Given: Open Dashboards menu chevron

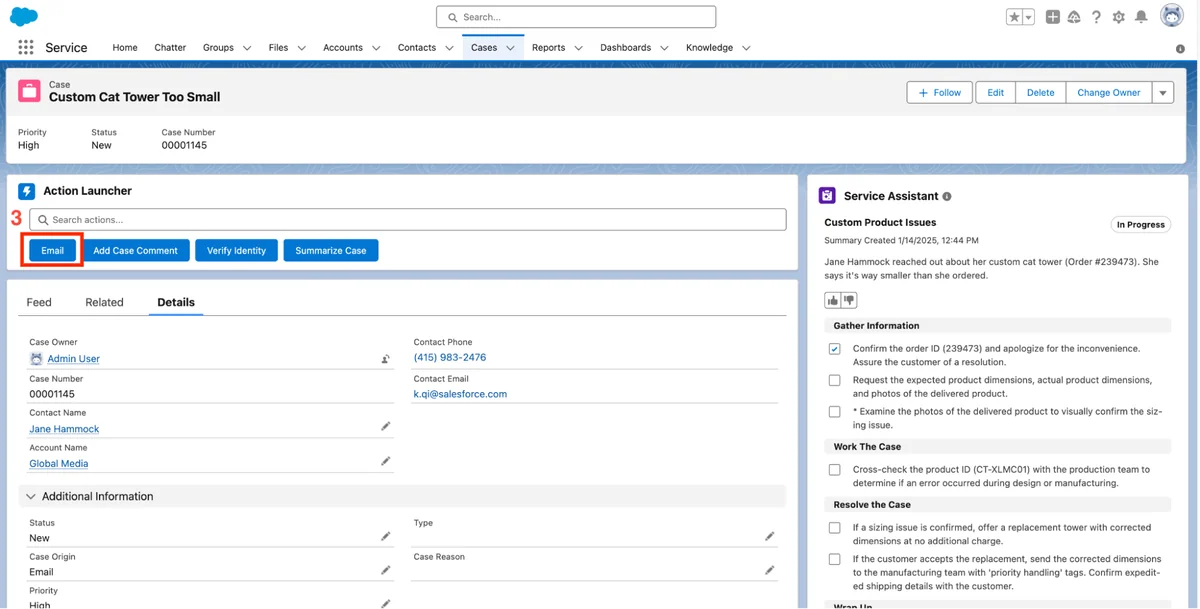Looking at the screenshot, I should pyautogui.click(x=664, y=48).
